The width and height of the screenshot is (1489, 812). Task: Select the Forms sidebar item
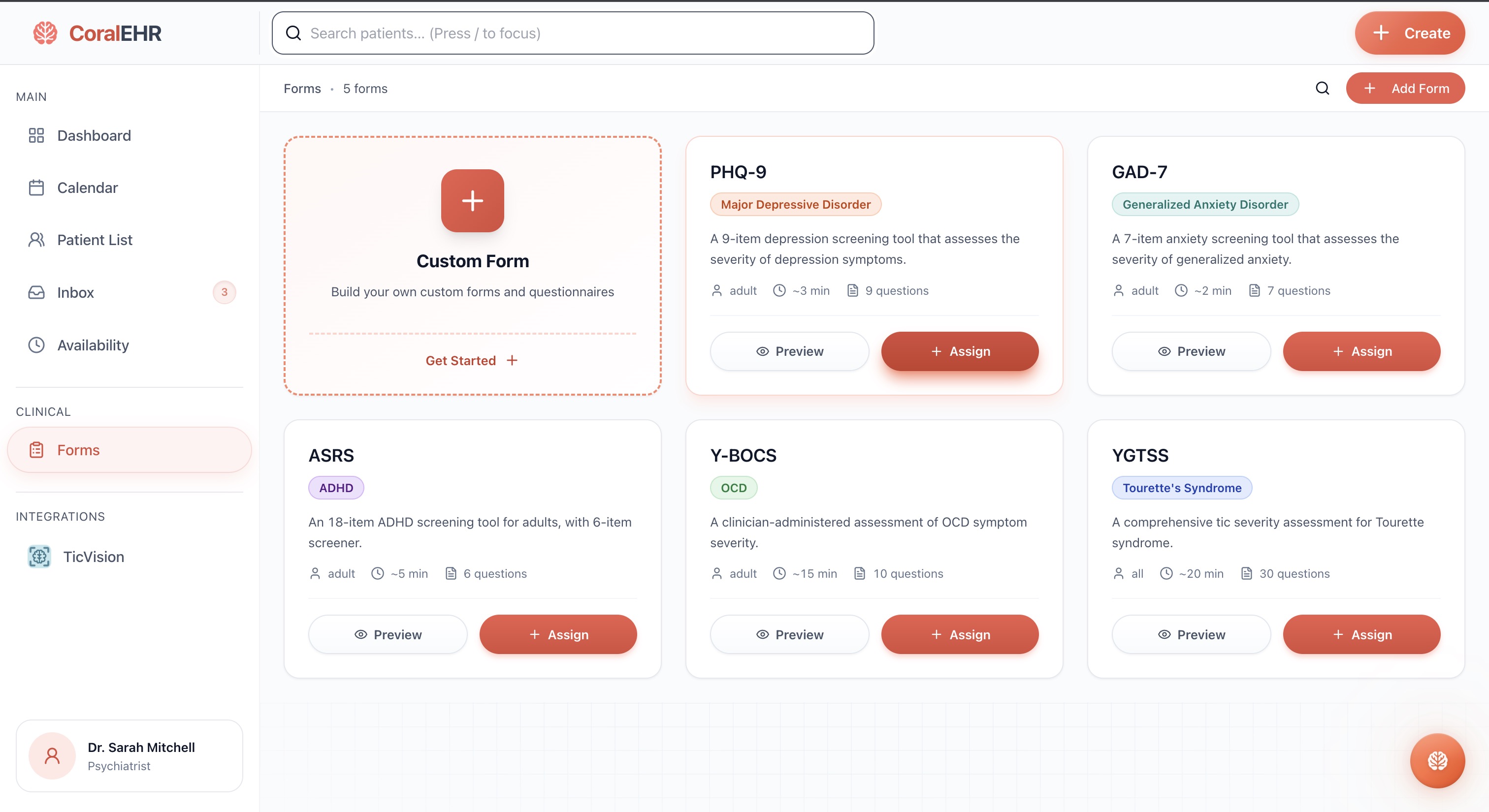tap(78, 450)
